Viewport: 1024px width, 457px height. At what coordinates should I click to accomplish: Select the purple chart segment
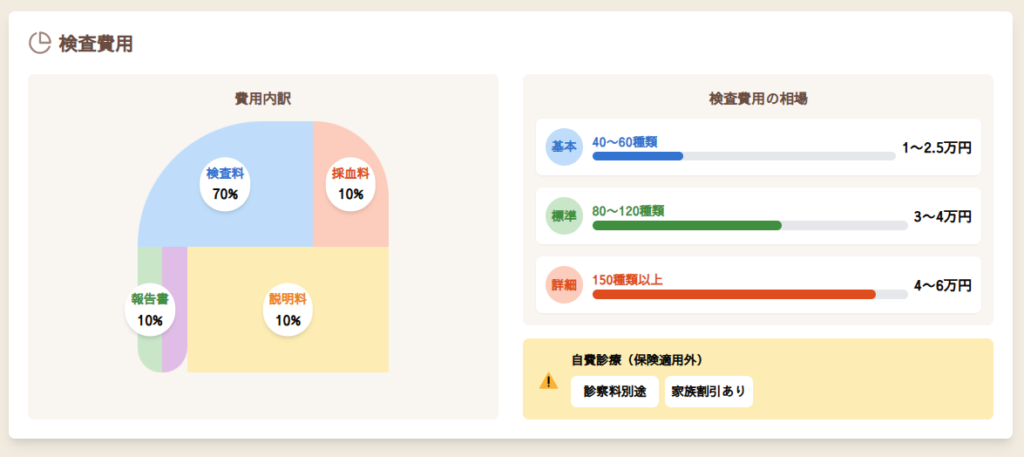click(174, 309)
